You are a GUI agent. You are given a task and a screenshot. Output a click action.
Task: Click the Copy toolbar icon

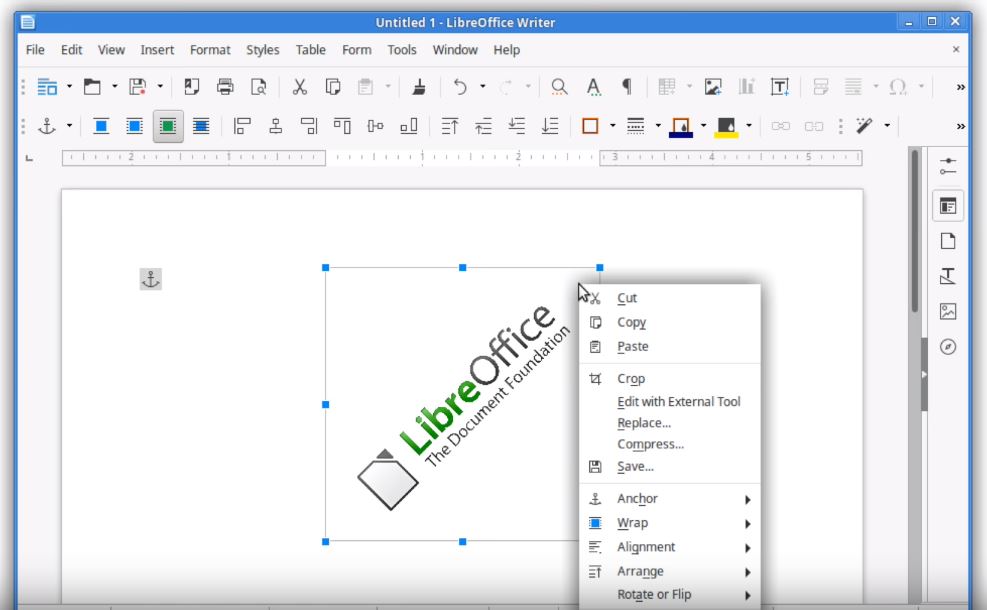tap(333, 86)
